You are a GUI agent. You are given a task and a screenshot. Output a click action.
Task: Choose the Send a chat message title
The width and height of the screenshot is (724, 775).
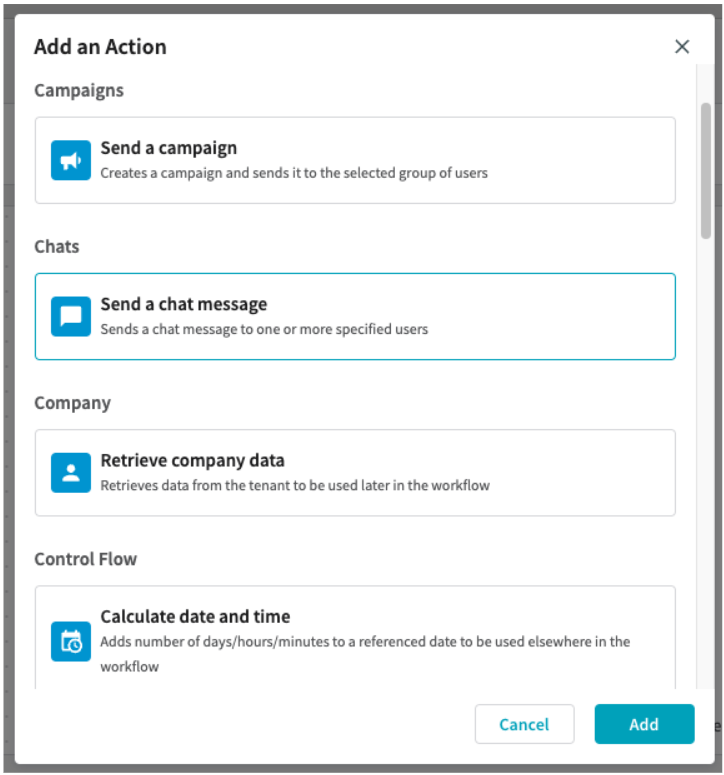coord(183,304)
